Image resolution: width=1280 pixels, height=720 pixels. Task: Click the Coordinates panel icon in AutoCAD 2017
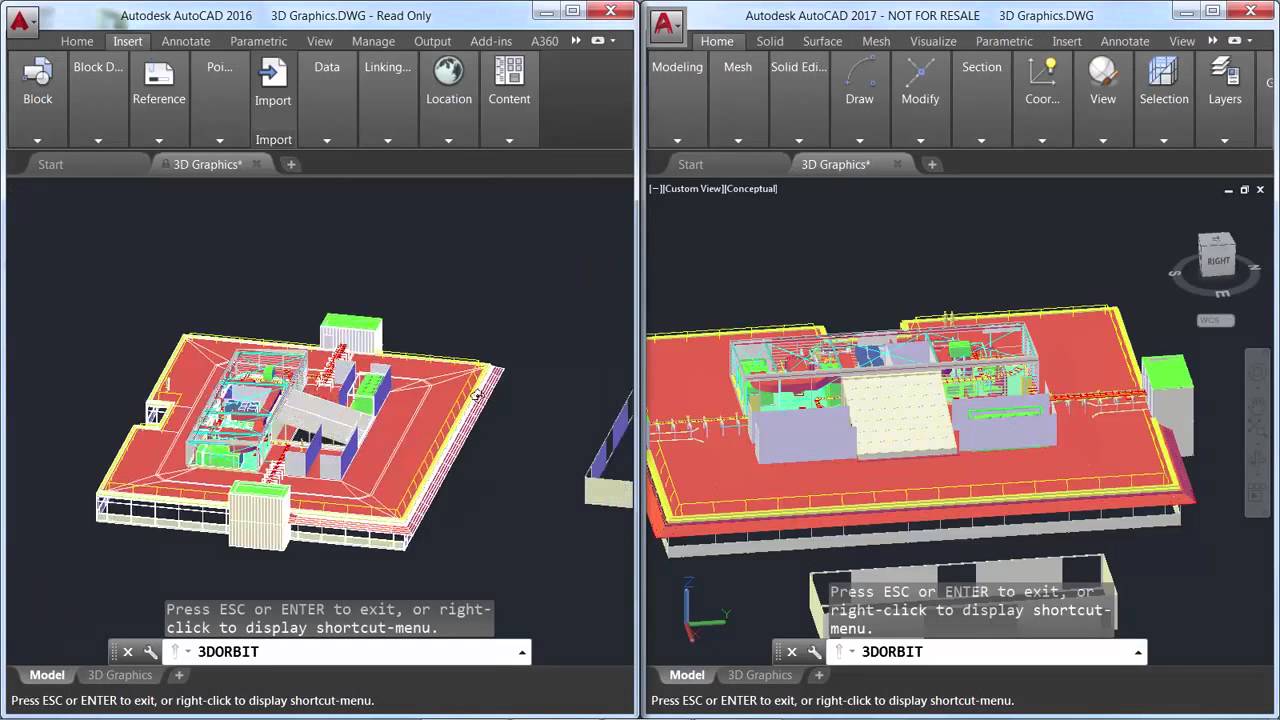(1042, 72)
